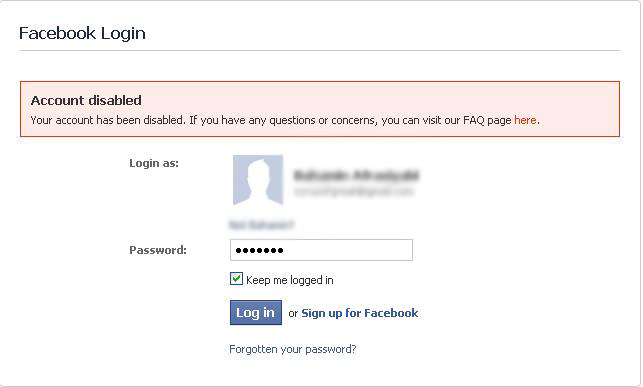Click the Account disabled error title

(x=86, y=100)
